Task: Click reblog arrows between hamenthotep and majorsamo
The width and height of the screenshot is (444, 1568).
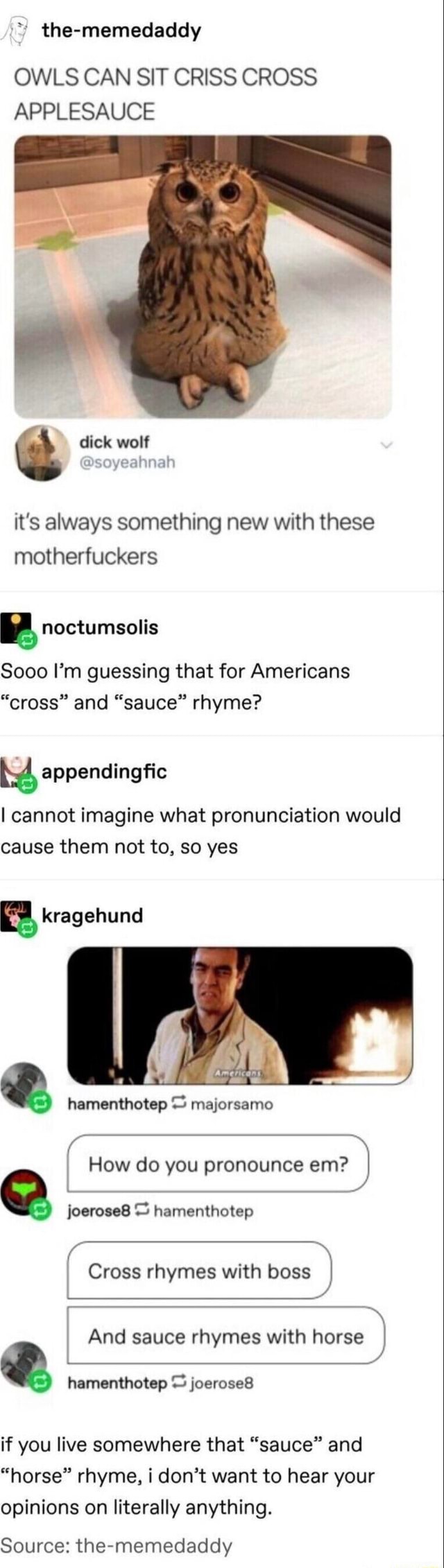Action: tap(178, 1103)
